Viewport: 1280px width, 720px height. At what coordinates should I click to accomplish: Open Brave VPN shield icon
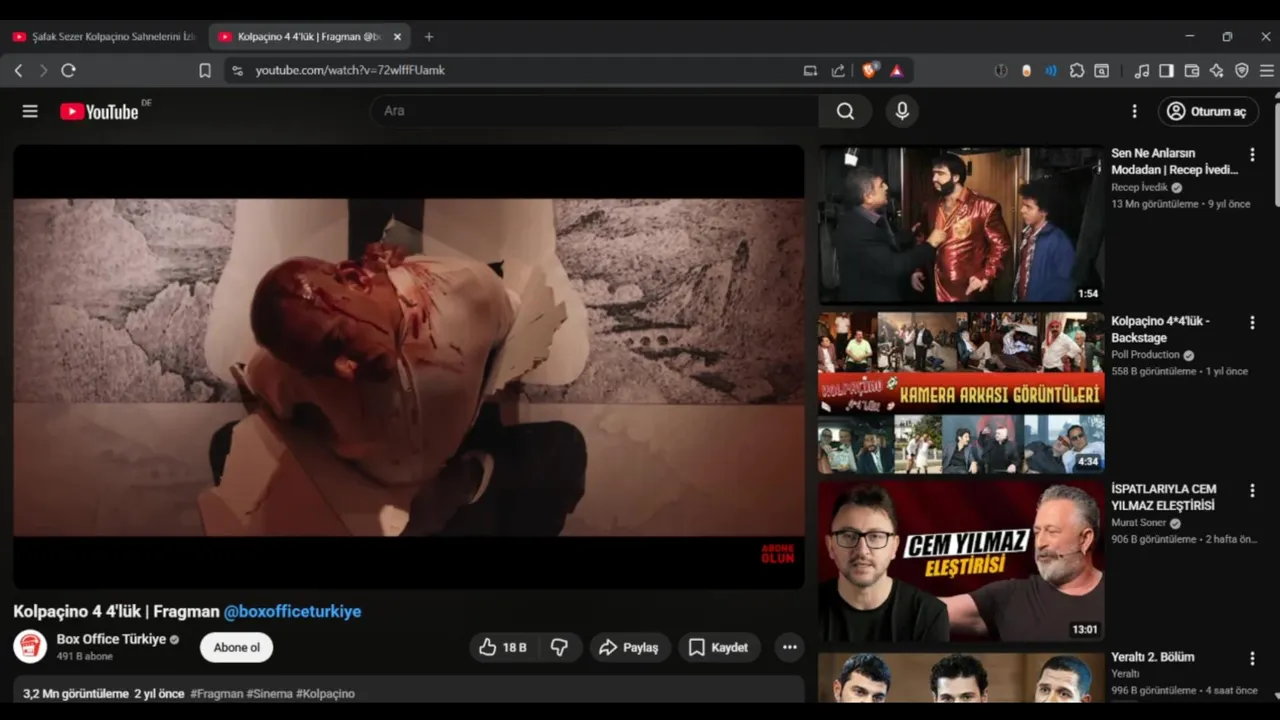pyautogui.click(x=1242, y=70)
